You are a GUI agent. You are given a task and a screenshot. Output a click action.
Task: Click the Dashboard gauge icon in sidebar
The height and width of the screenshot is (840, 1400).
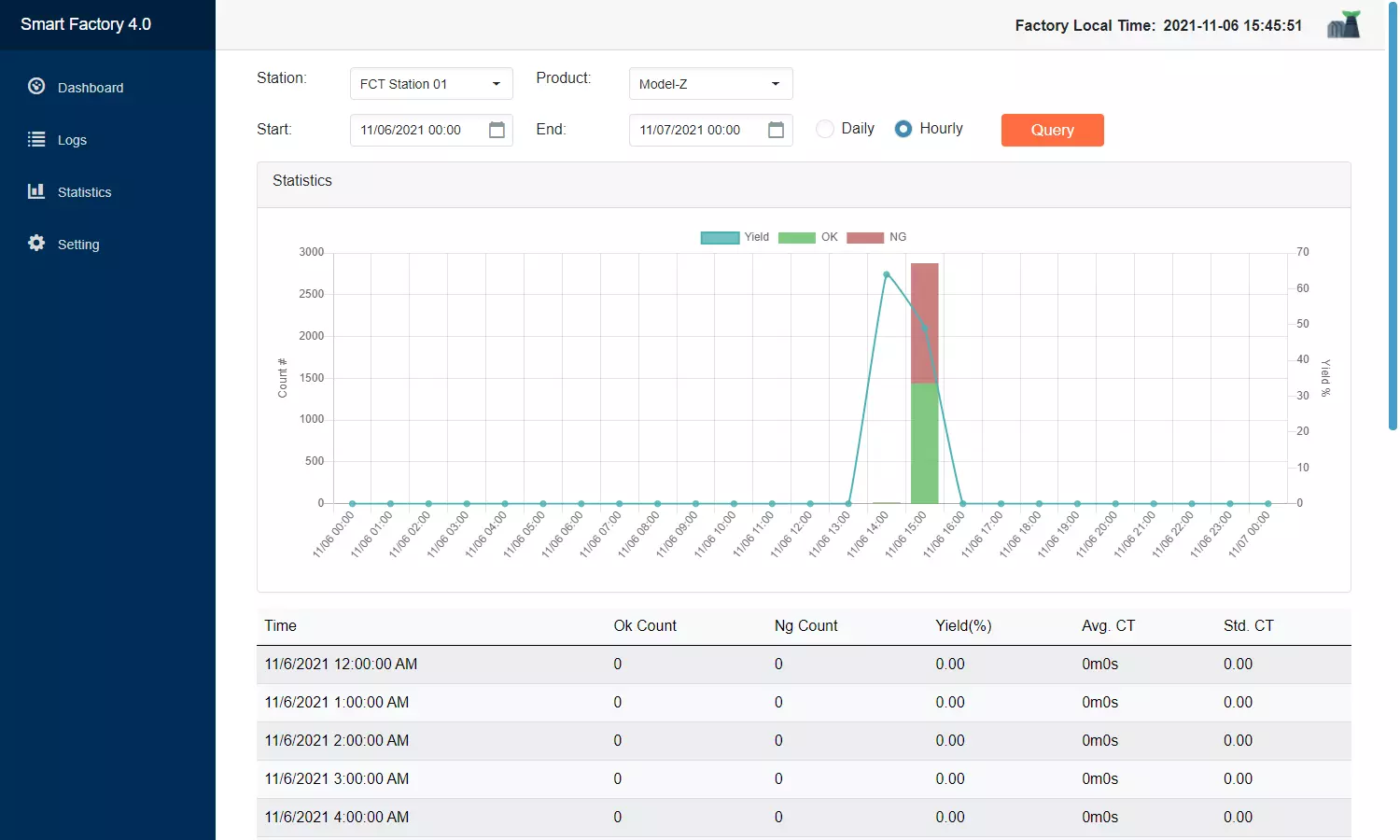point(36,87)
